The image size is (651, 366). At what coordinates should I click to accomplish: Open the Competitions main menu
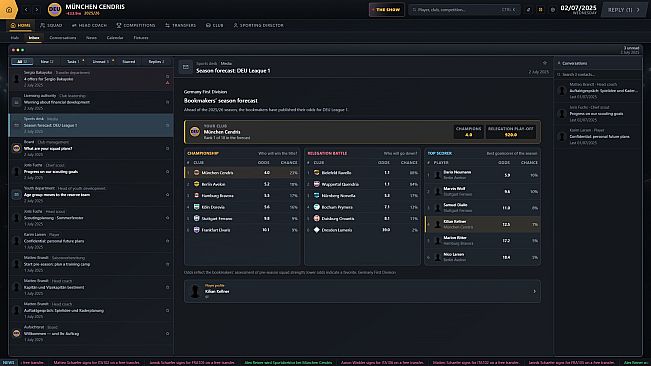[136, 25]
